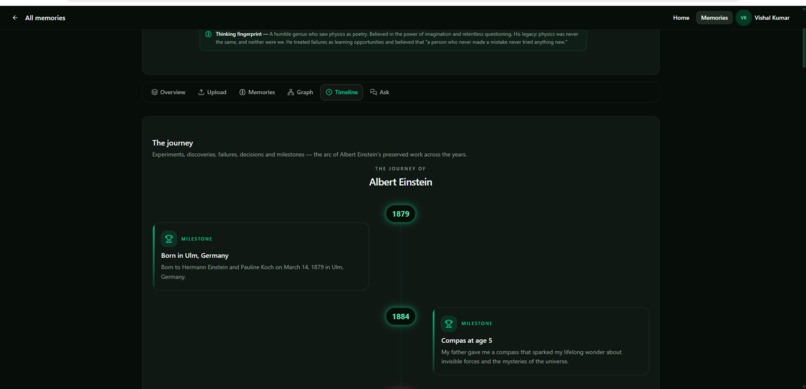Open the Compas at age 5 milestone title

click(467, 341)
